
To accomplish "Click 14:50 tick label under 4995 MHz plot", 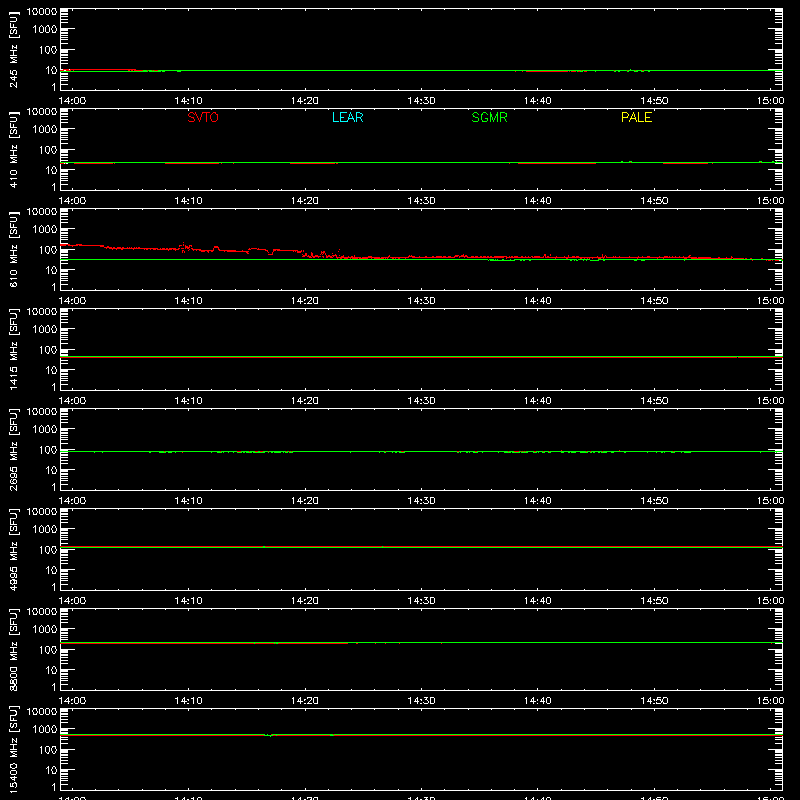I will tap(654, 601).
